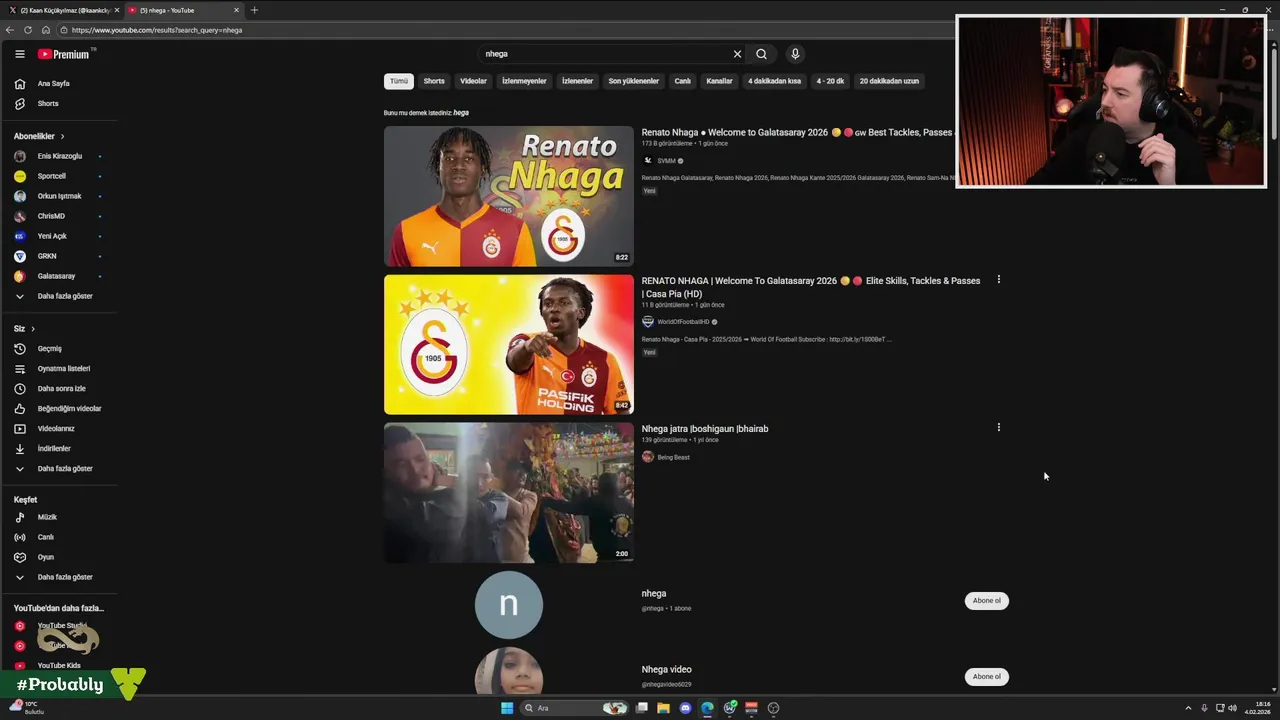The height and width of the screenshot is (720, 1280).
Task: Play the Renato Nhaga 8:22 thumbnail
Action: click(x=509, y=196)
